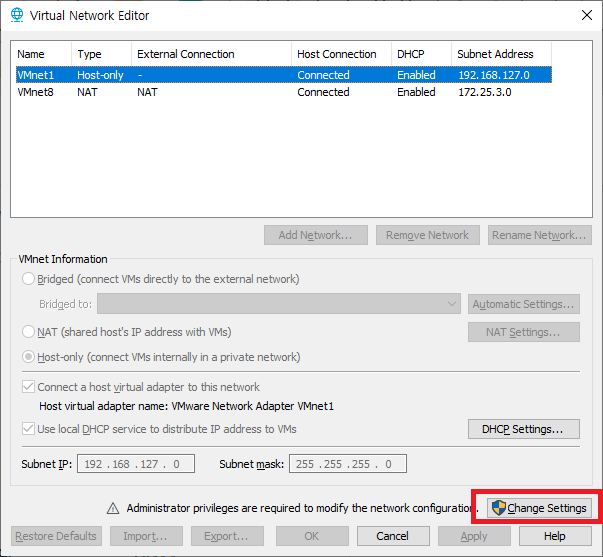
Task: Click the Connected host cell for VMnet8
Action: click(x=323, y=92)
